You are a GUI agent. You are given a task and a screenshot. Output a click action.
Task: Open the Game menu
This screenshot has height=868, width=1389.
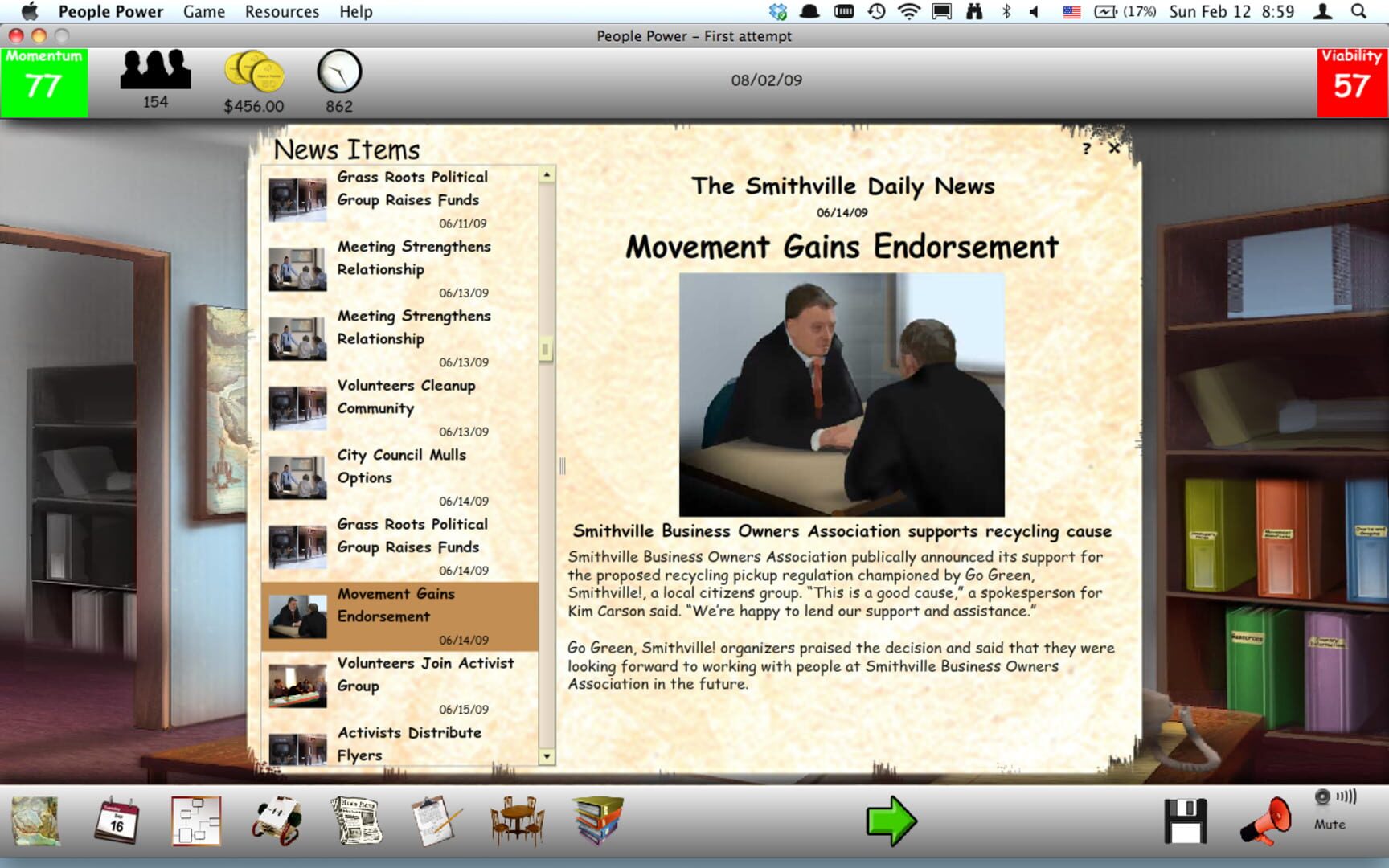coord(203,11)
